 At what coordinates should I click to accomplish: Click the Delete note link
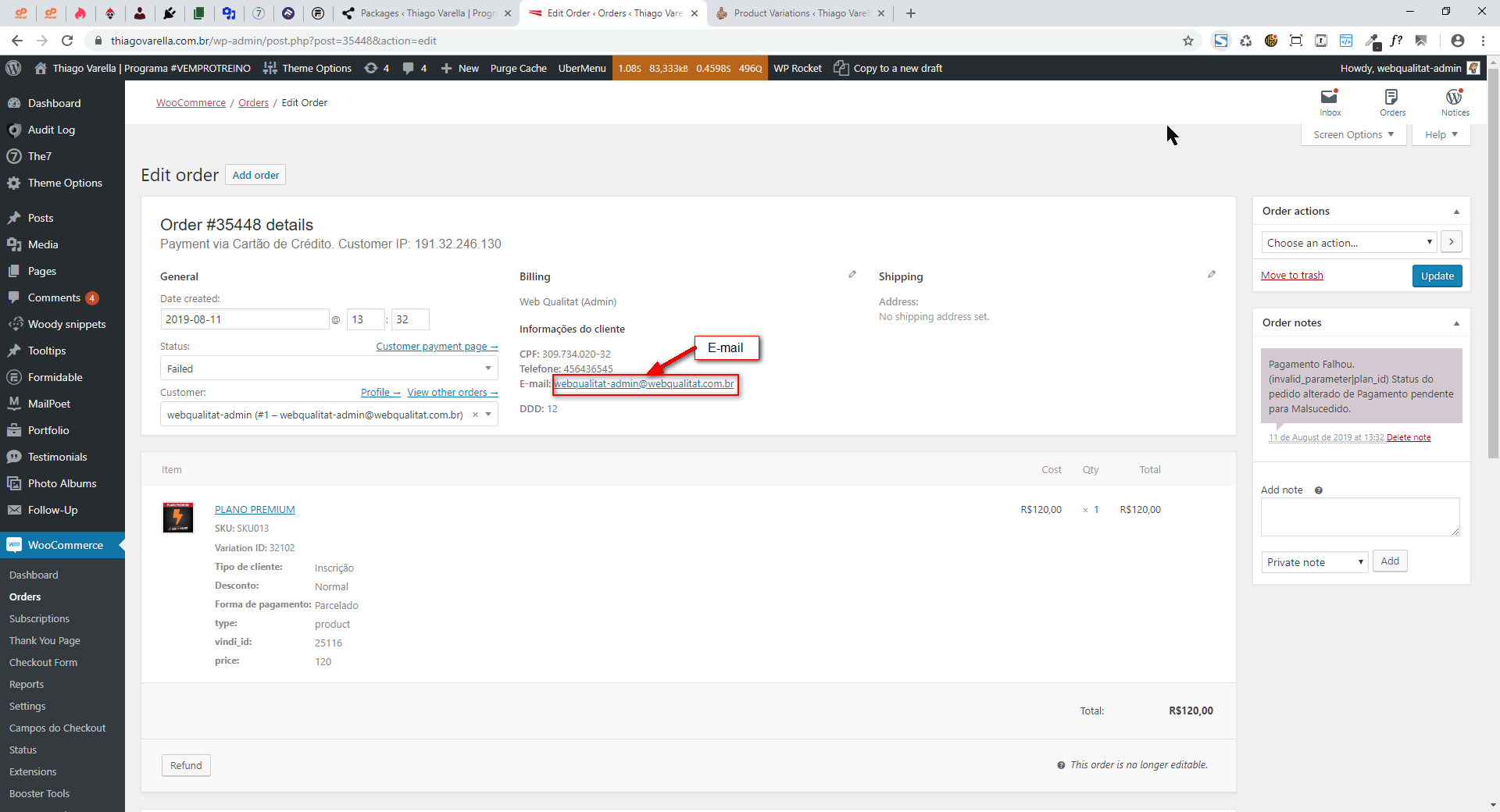pos(1409,437)
